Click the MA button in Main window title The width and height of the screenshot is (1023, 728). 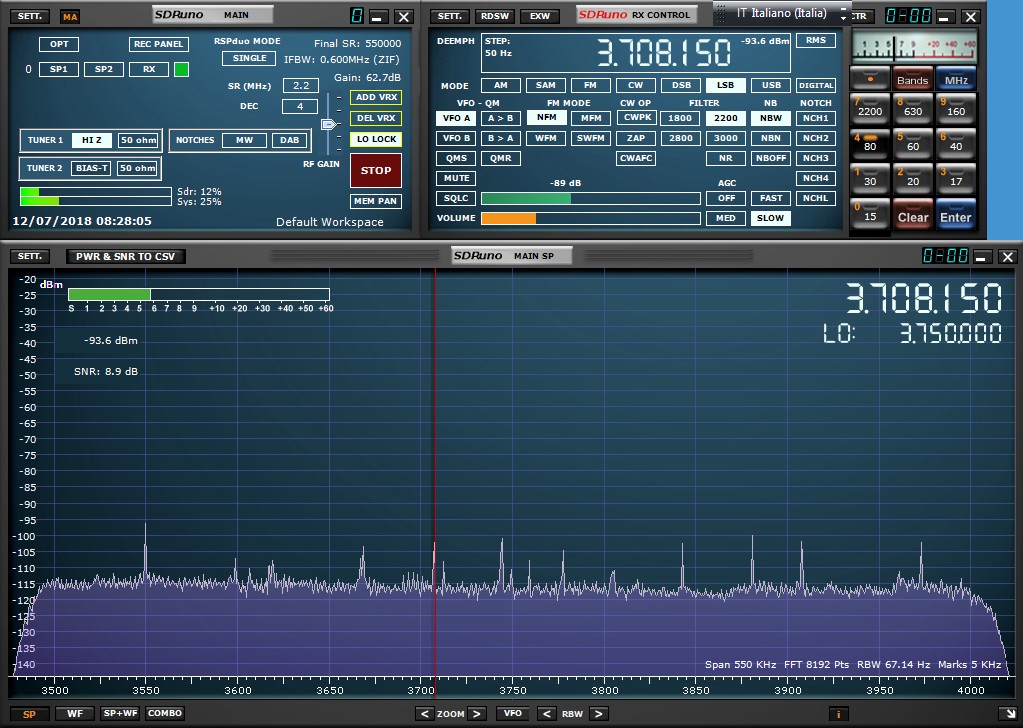pyautogui.click(x=70, y=17)
